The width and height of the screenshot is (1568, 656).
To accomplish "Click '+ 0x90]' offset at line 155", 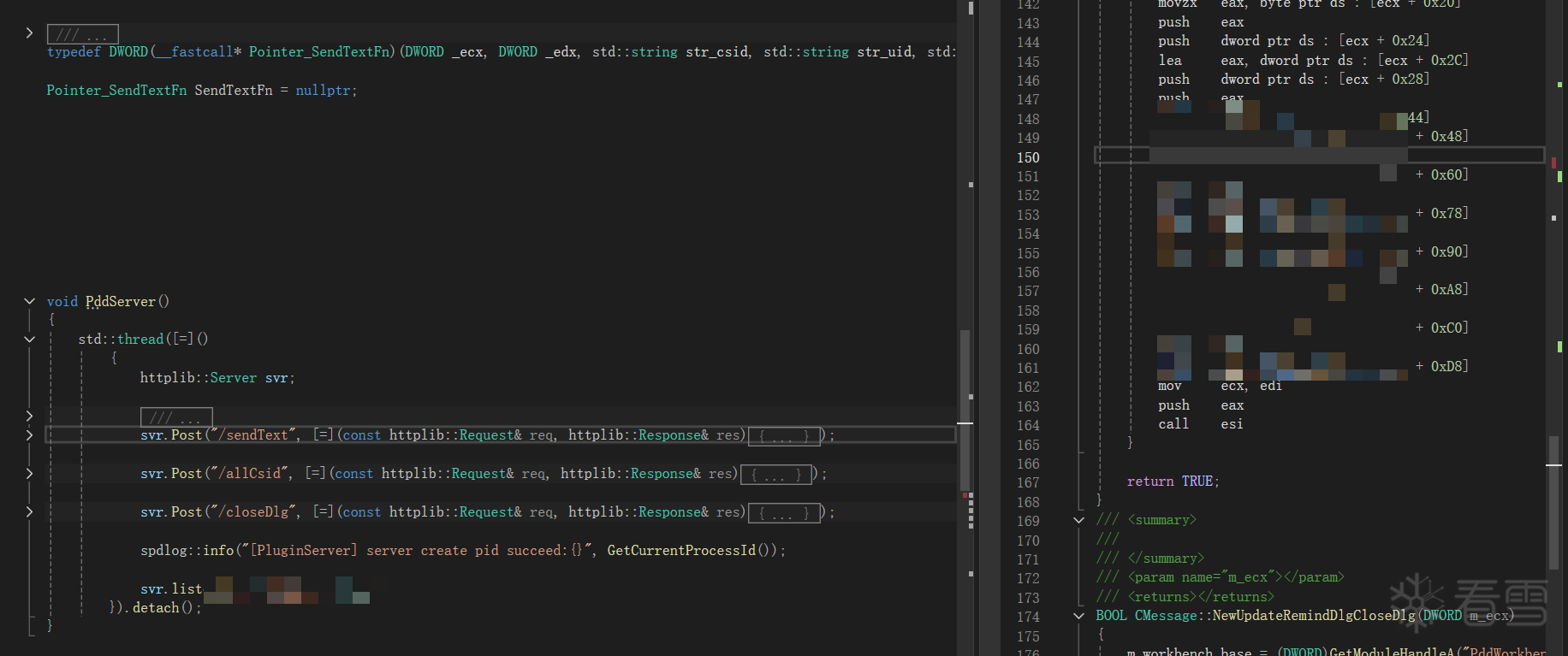I will coord(1441,252).
